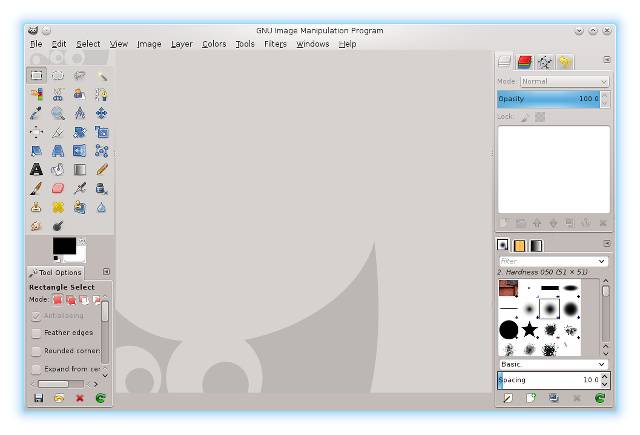Select the Crop tool
640x435 pixels.
point(58,132)
